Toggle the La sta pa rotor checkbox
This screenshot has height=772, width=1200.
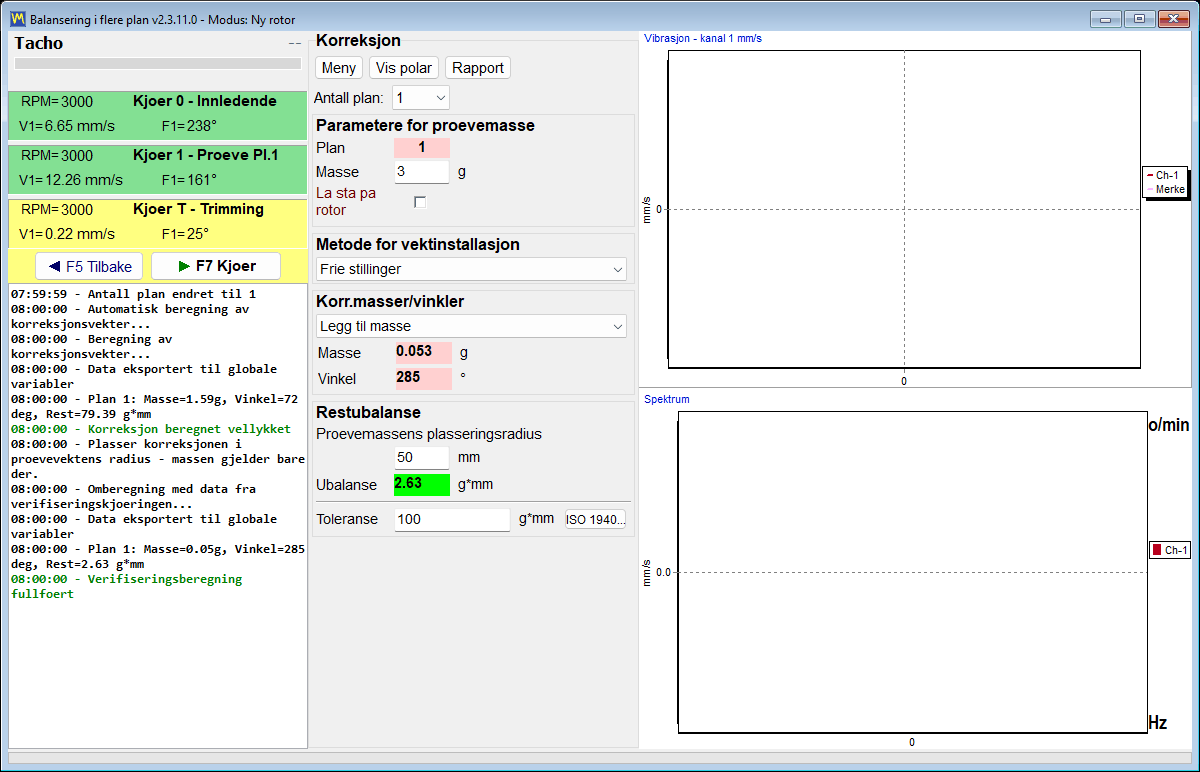point(420,202)
